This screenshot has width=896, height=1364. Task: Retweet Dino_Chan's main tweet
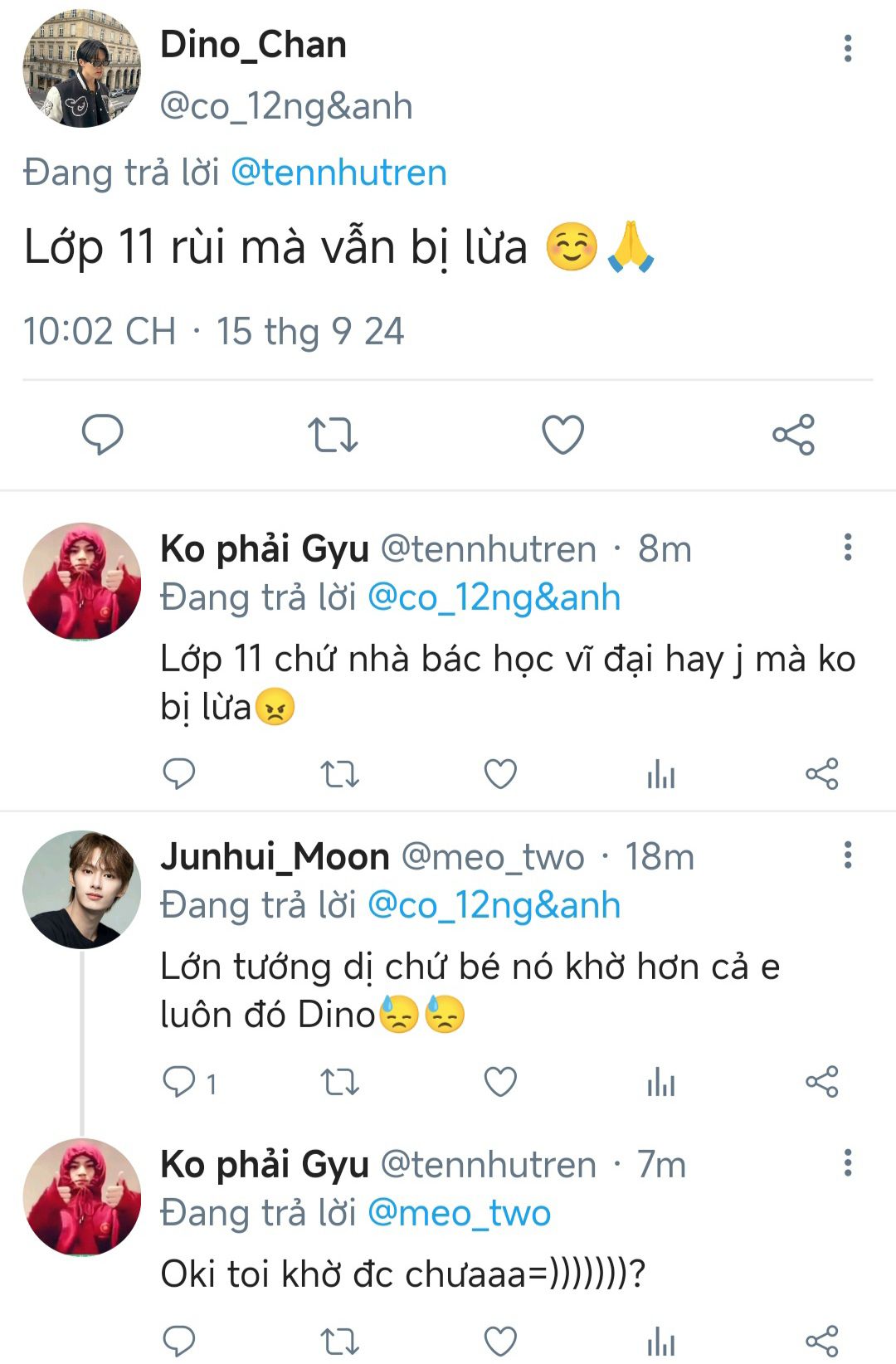[333, 435]
